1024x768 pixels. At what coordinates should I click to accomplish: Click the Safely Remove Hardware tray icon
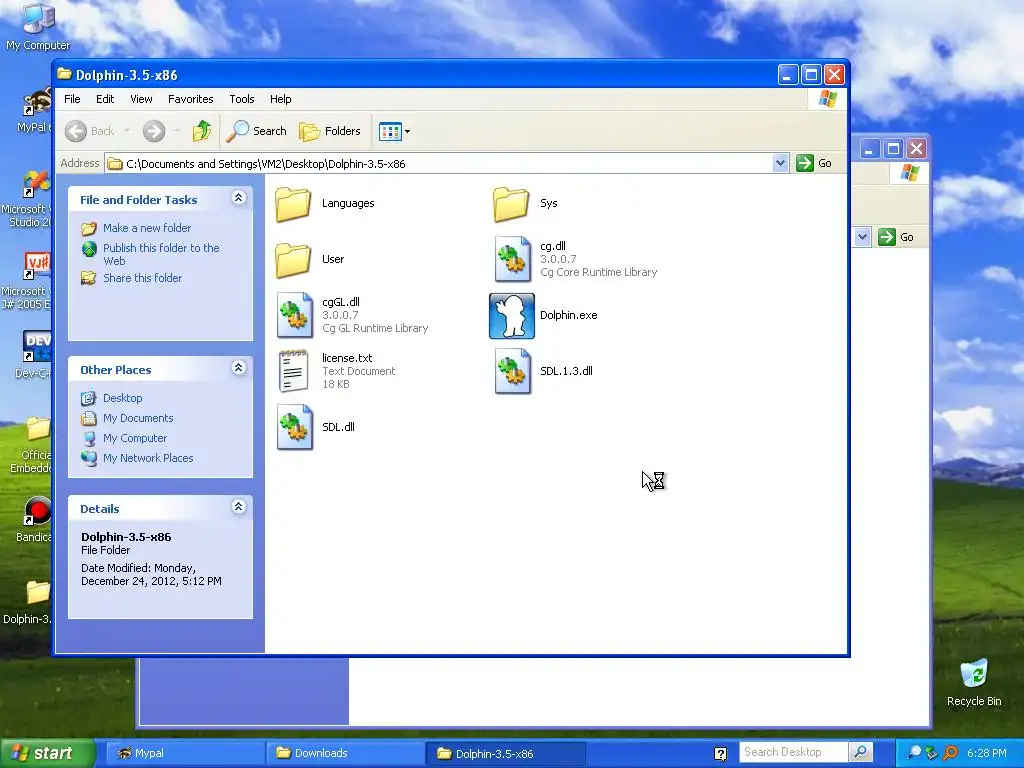[932, 754]
